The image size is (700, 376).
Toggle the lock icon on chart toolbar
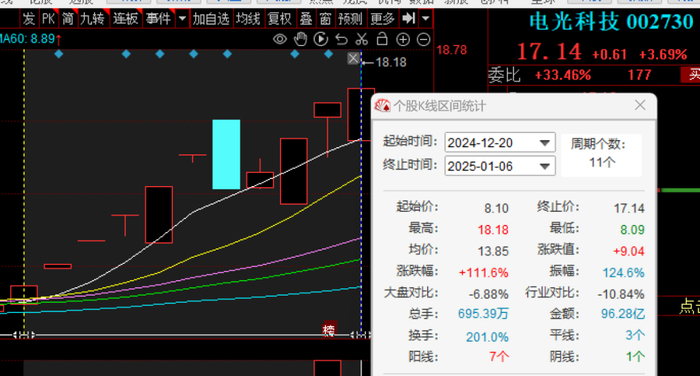pos(382,39)
